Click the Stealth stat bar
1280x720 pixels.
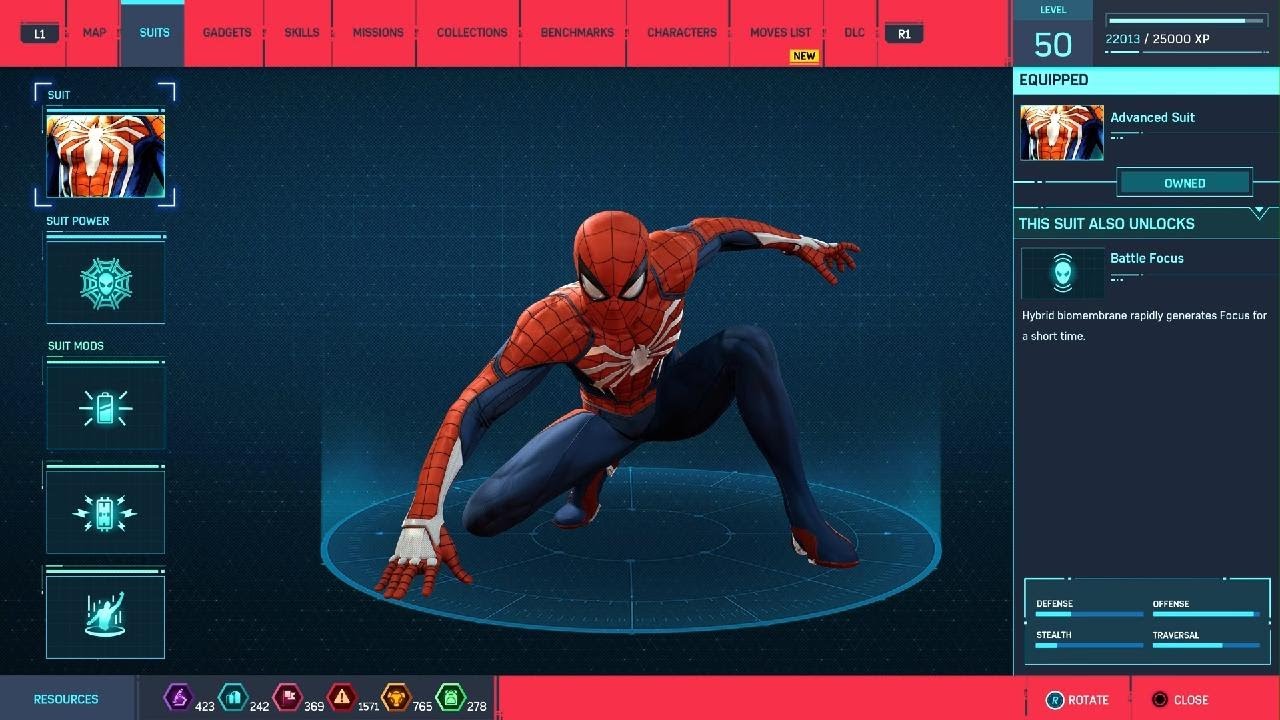coord(1089,645)
